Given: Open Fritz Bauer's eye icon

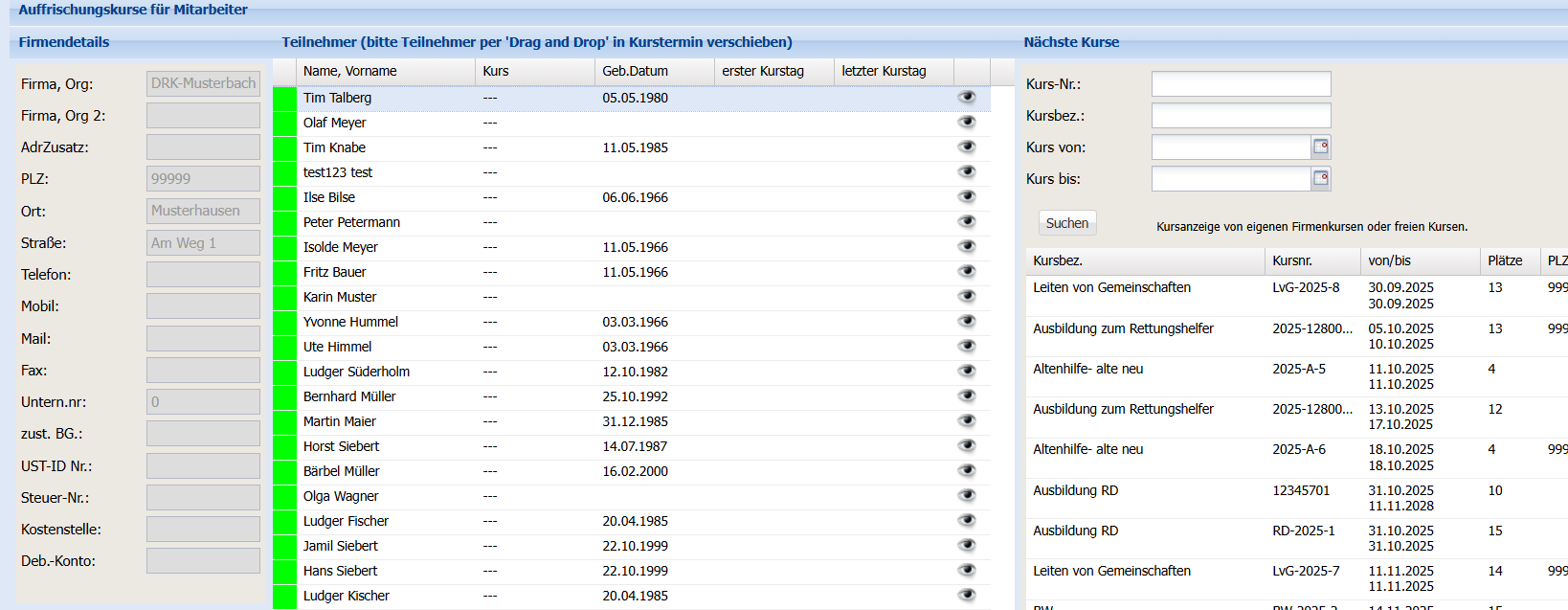Looking at the screenshot, I should point(967,271).
